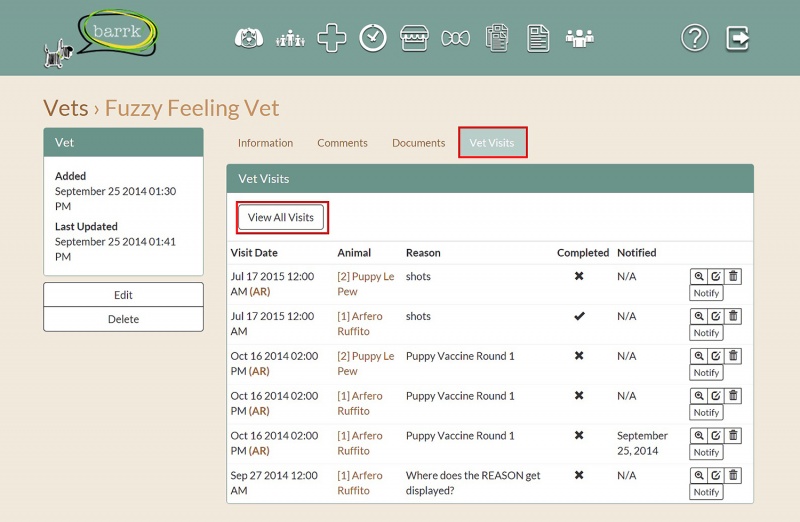Delete the Sep 27 2014 visit
800x522 pixels.
click(733, 476)
